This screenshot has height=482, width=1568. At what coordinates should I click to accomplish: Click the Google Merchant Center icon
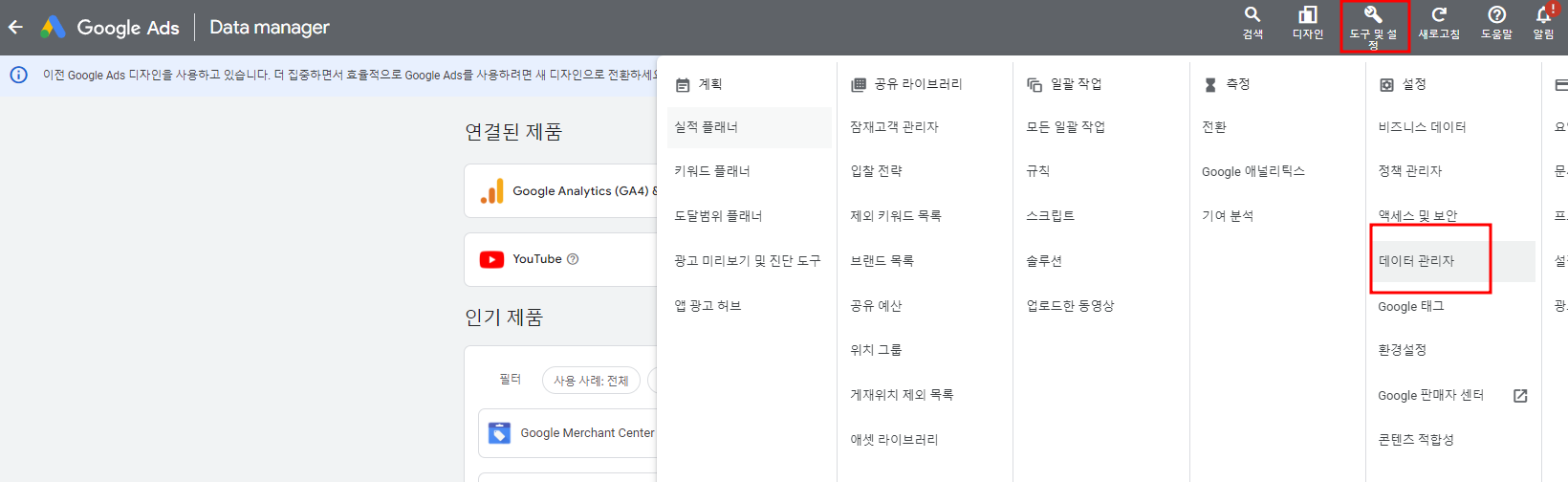pyautogui.click(x=499, y=433)
